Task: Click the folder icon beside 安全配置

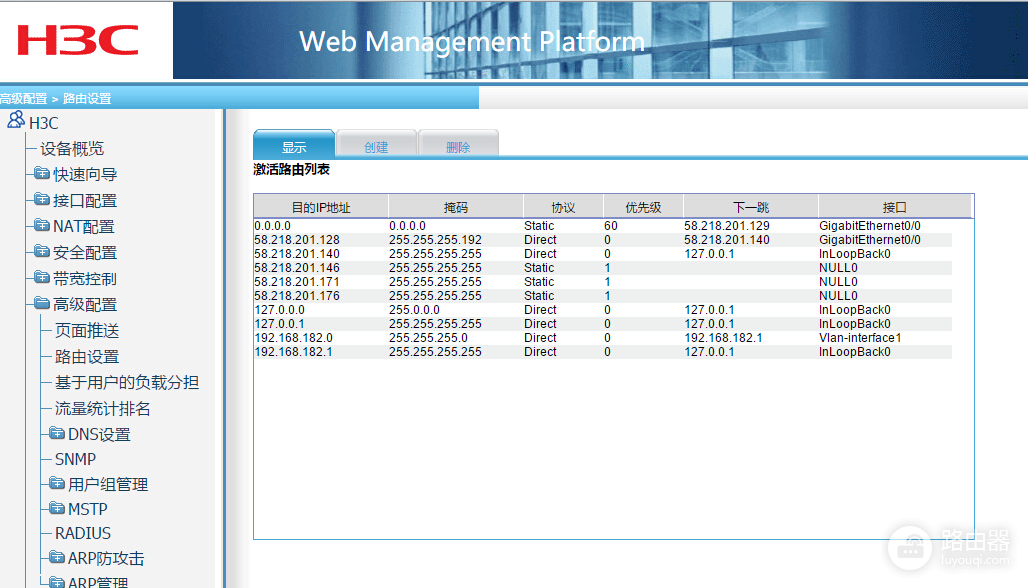Action: click(x=42, y=252)
